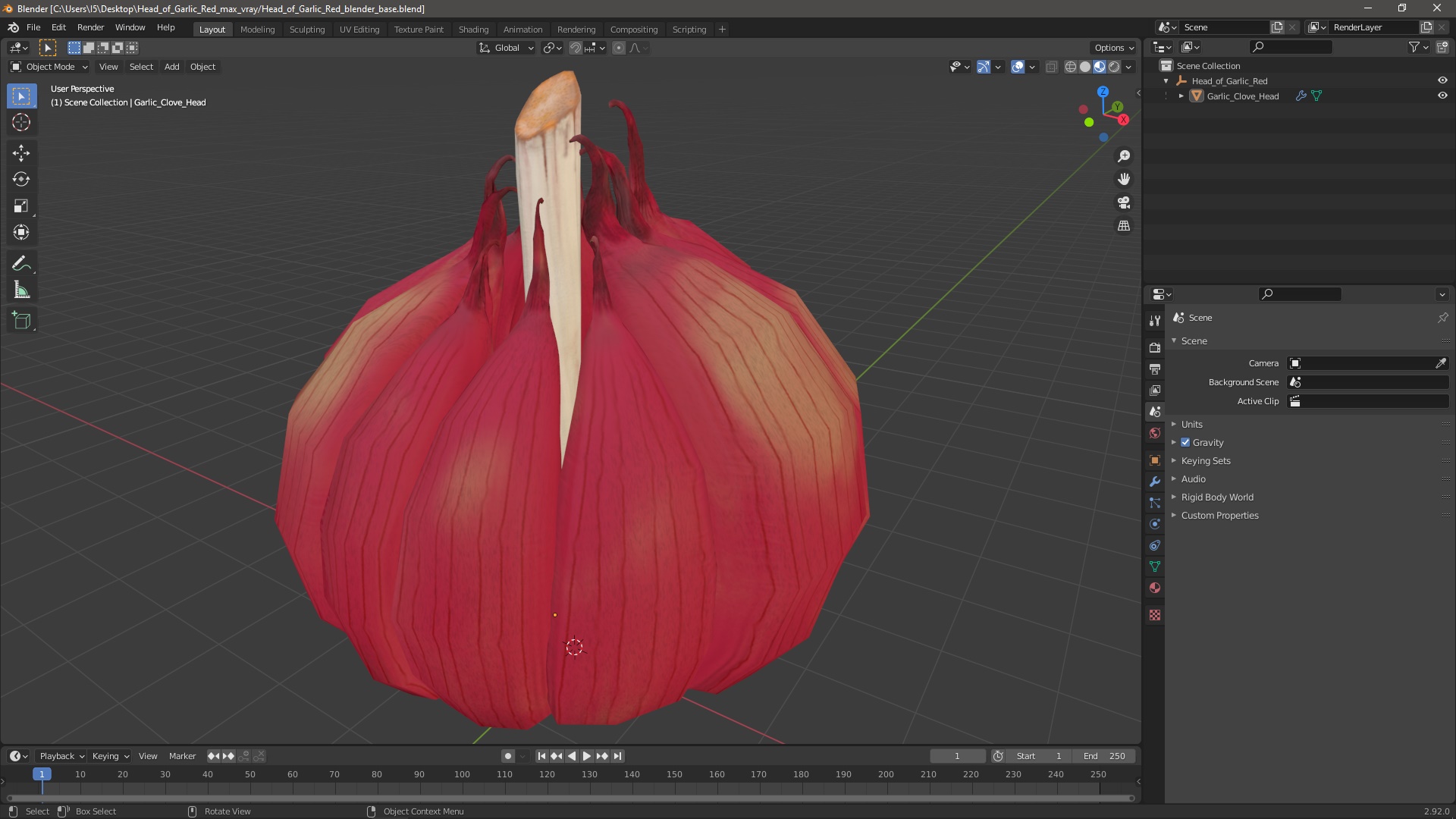Viewport: 1456px width, 819px height.
Task: Select the Add Cube tool
Action: click(x=21, y=321)
